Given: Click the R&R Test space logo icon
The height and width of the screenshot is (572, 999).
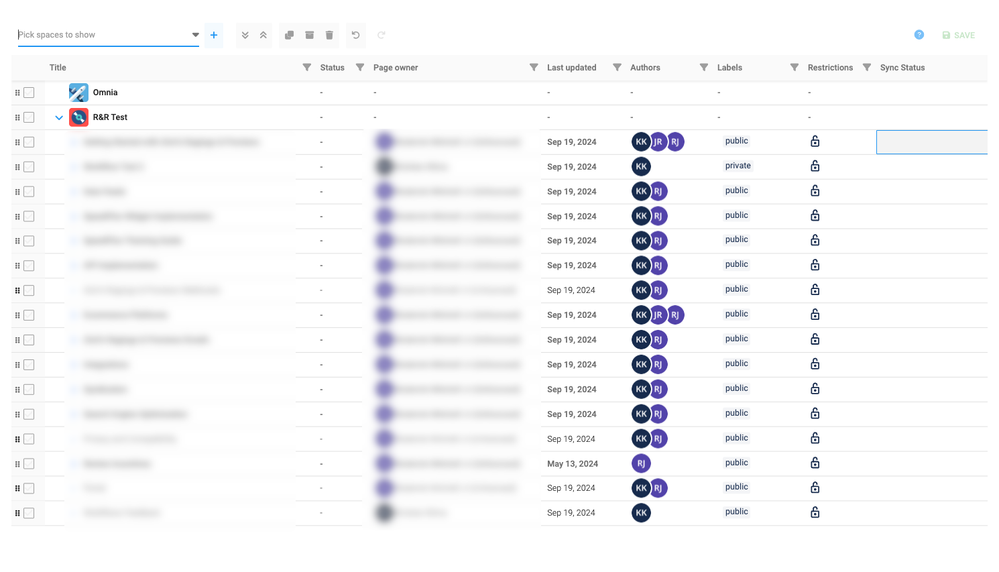Looking at the screenshot, I should (x=78, y=117).
